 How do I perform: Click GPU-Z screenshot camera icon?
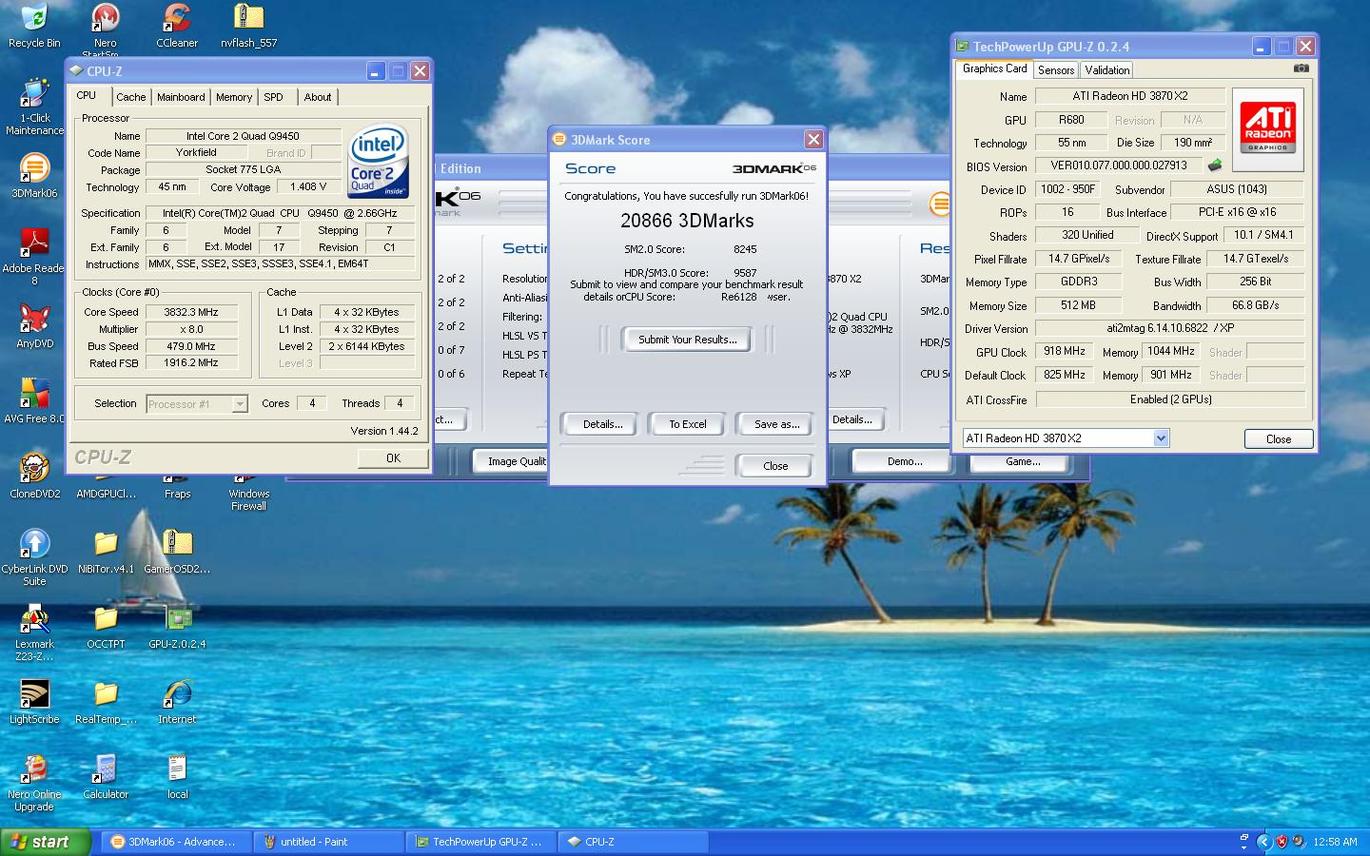1300,69
